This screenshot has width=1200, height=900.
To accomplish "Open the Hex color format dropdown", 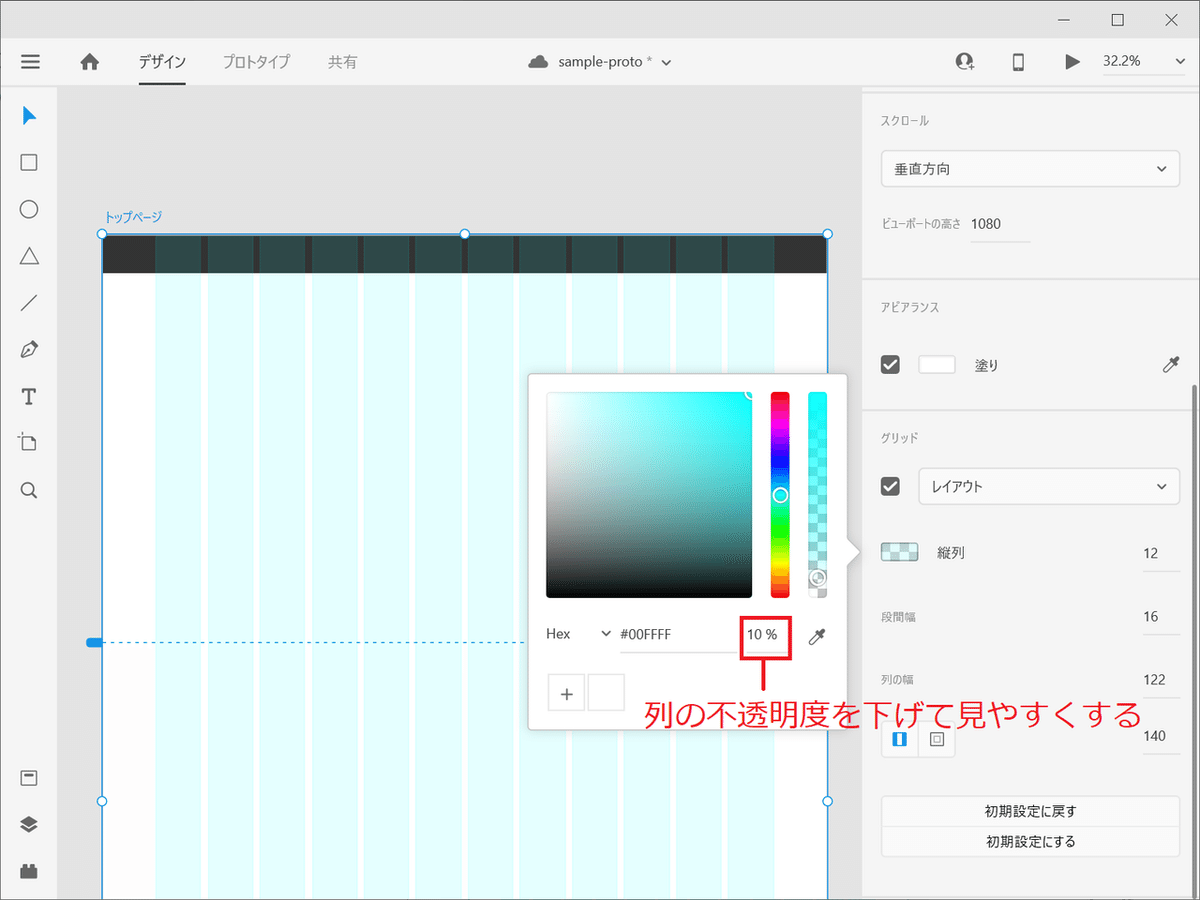I will coord(578,633).
